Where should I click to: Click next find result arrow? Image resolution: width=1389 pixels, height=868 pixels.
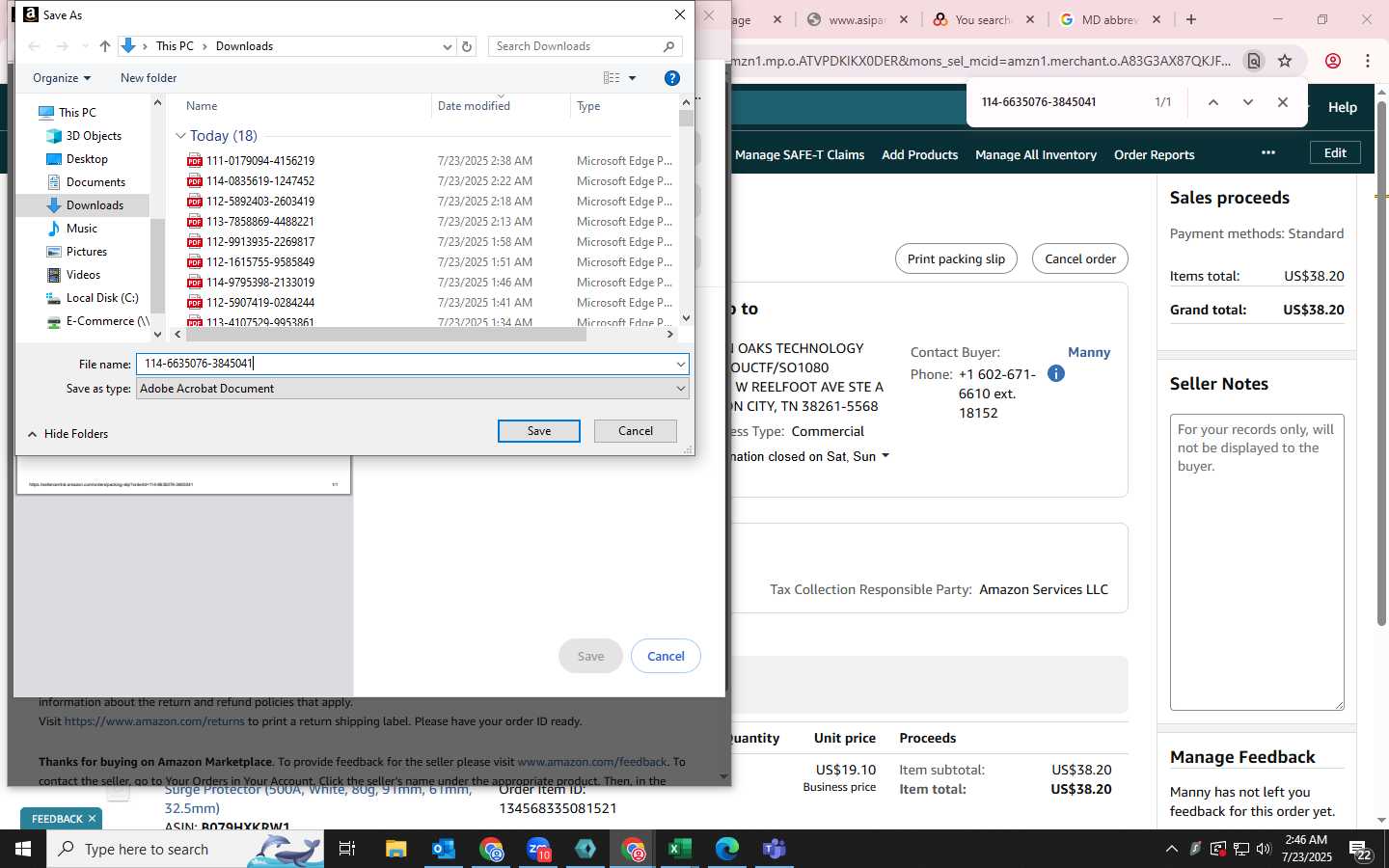(1248, 102)
